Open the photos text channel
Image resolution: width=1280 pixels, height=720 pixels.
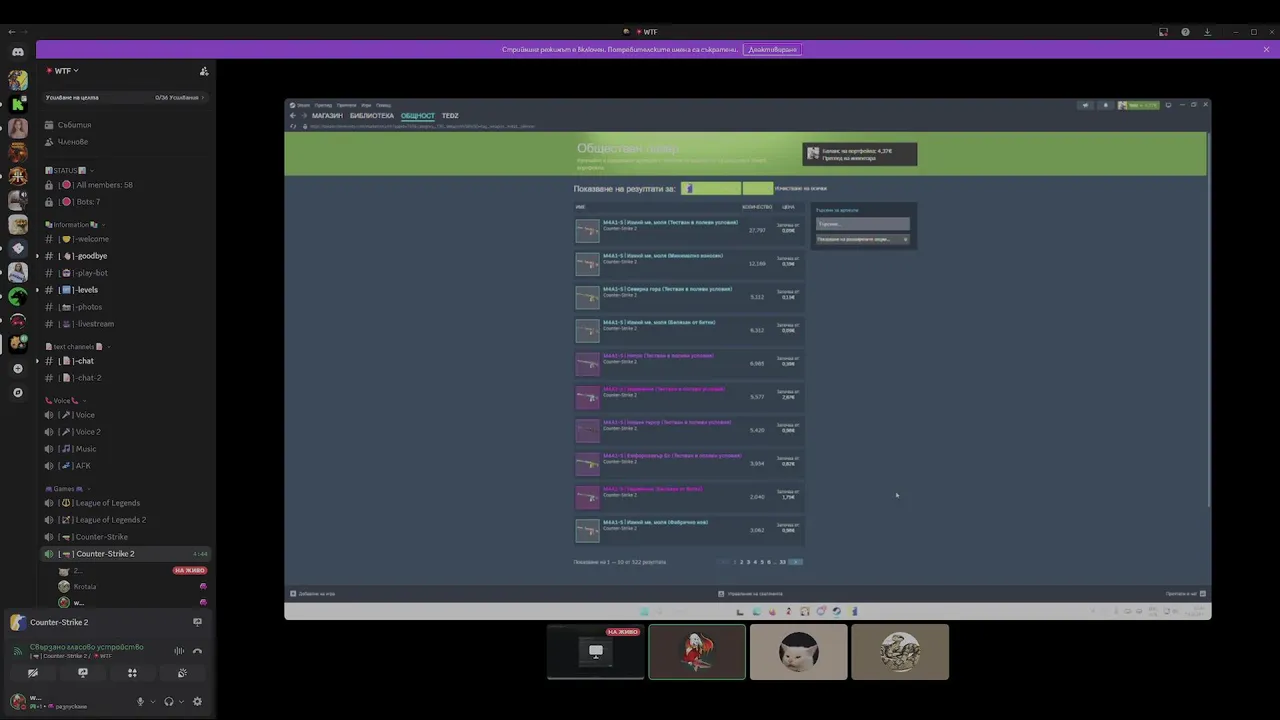tap(124, 307)
